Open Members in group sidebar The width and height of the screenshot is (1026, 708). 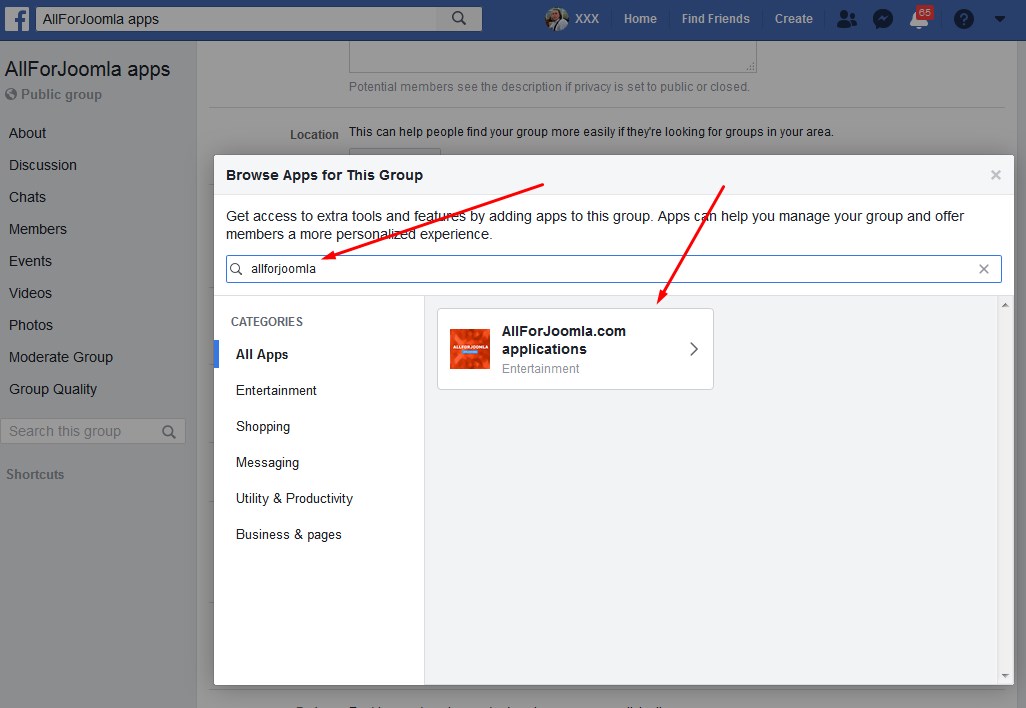point(38,229)
